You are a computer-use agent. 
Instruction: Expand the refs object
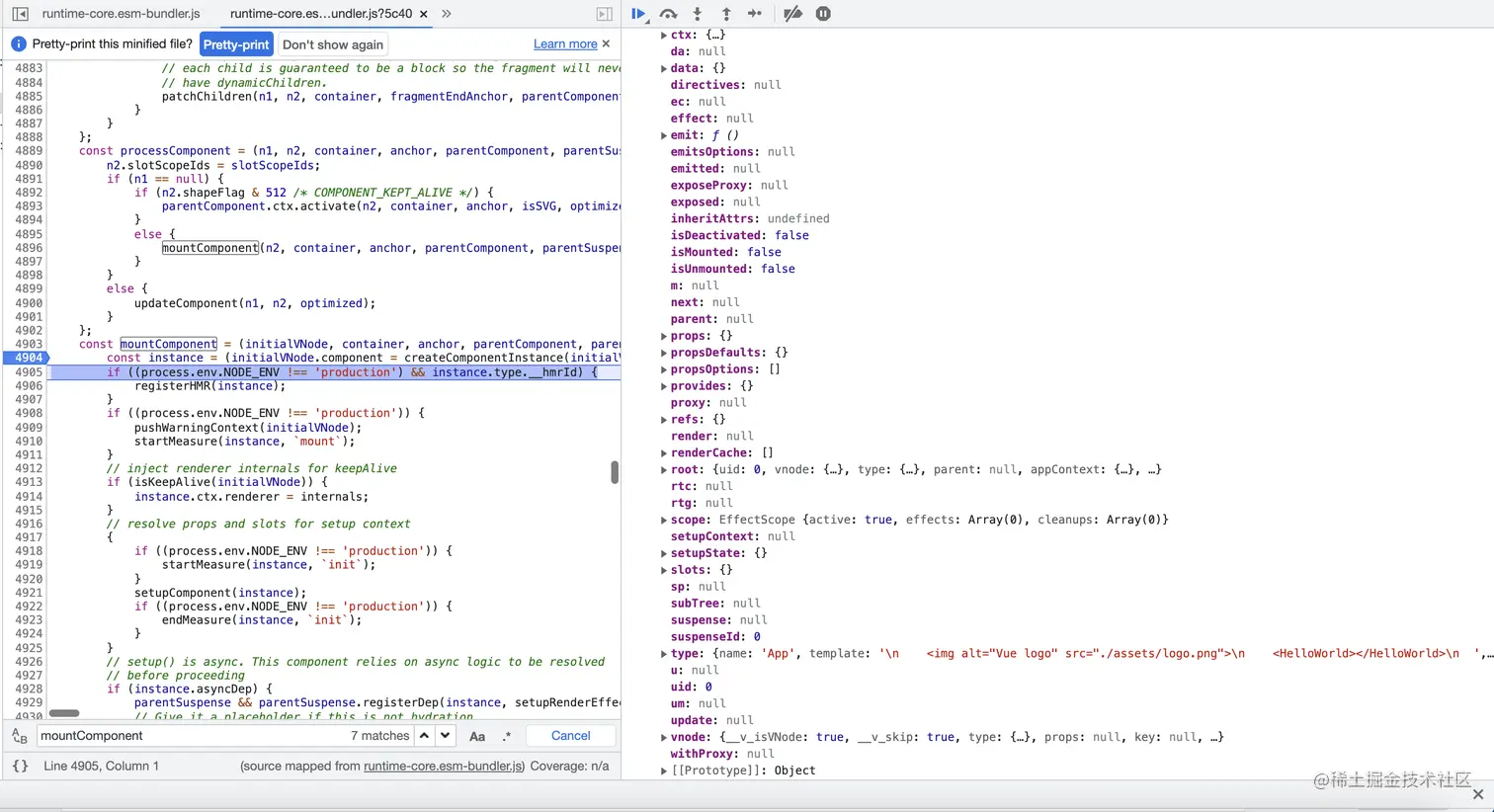click(664, 420)
